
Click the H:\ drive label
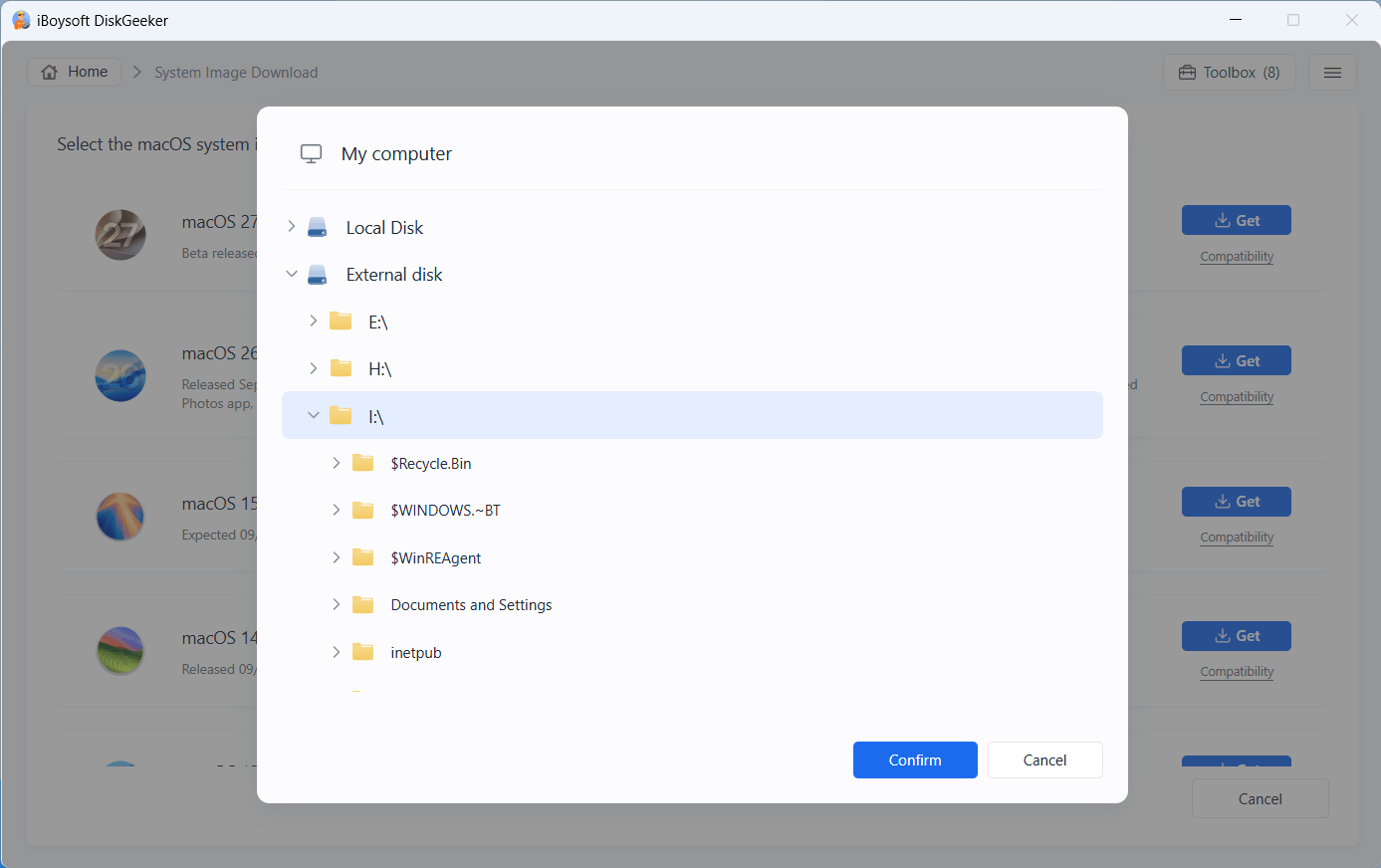click(x=380, y=369)
